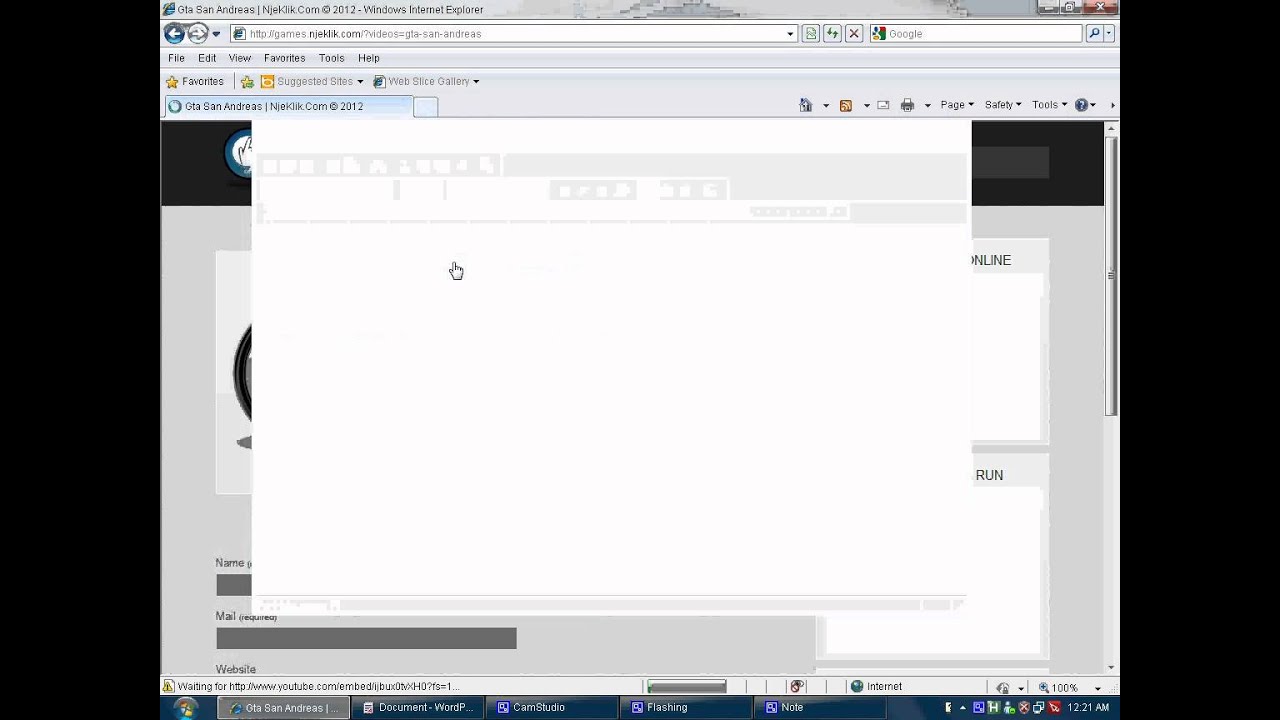Open the Favorites menu in menu bar
Screen dimensions: 1280x720
click(285, 58)
